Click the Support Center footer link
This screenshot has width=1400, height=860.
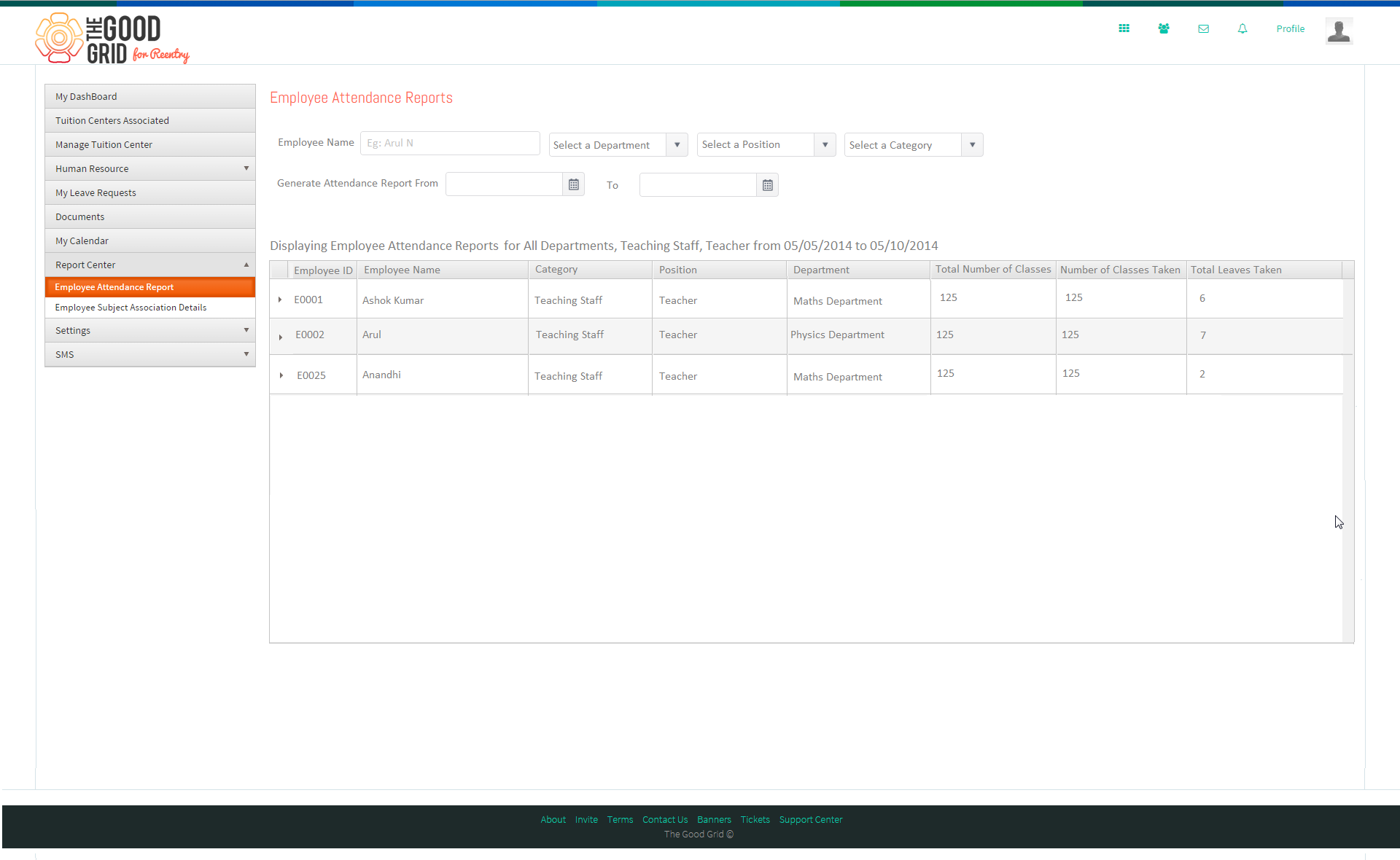(811, 820)
